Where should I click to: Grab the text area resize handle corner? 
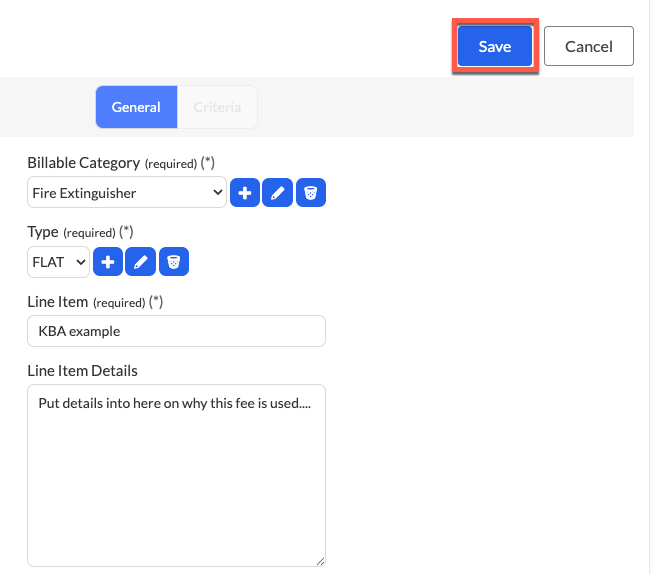(x=320, y=562)
